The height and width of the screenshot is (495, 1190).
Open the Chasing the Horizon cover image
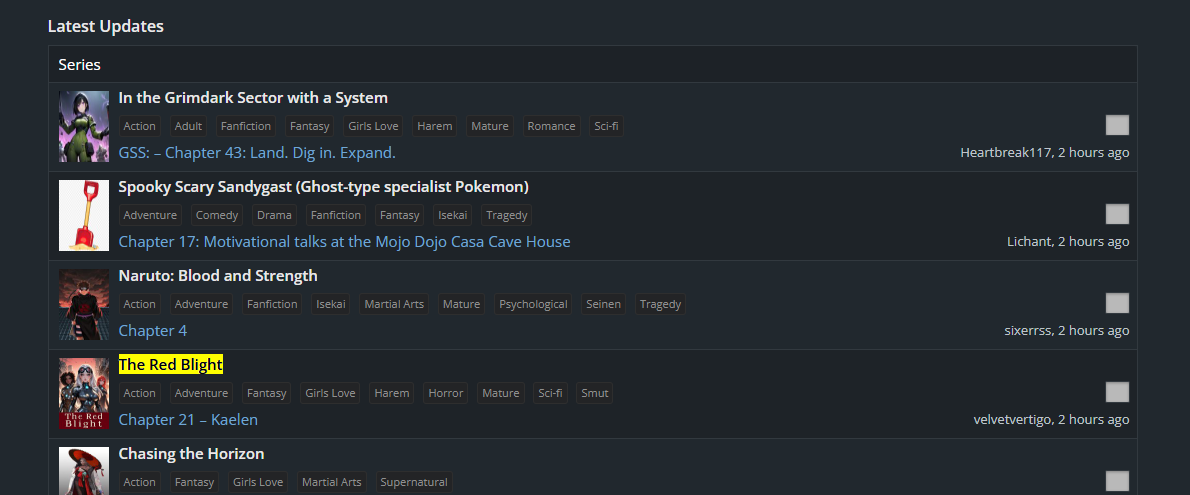pyautogui.click(x=83, y=471)
